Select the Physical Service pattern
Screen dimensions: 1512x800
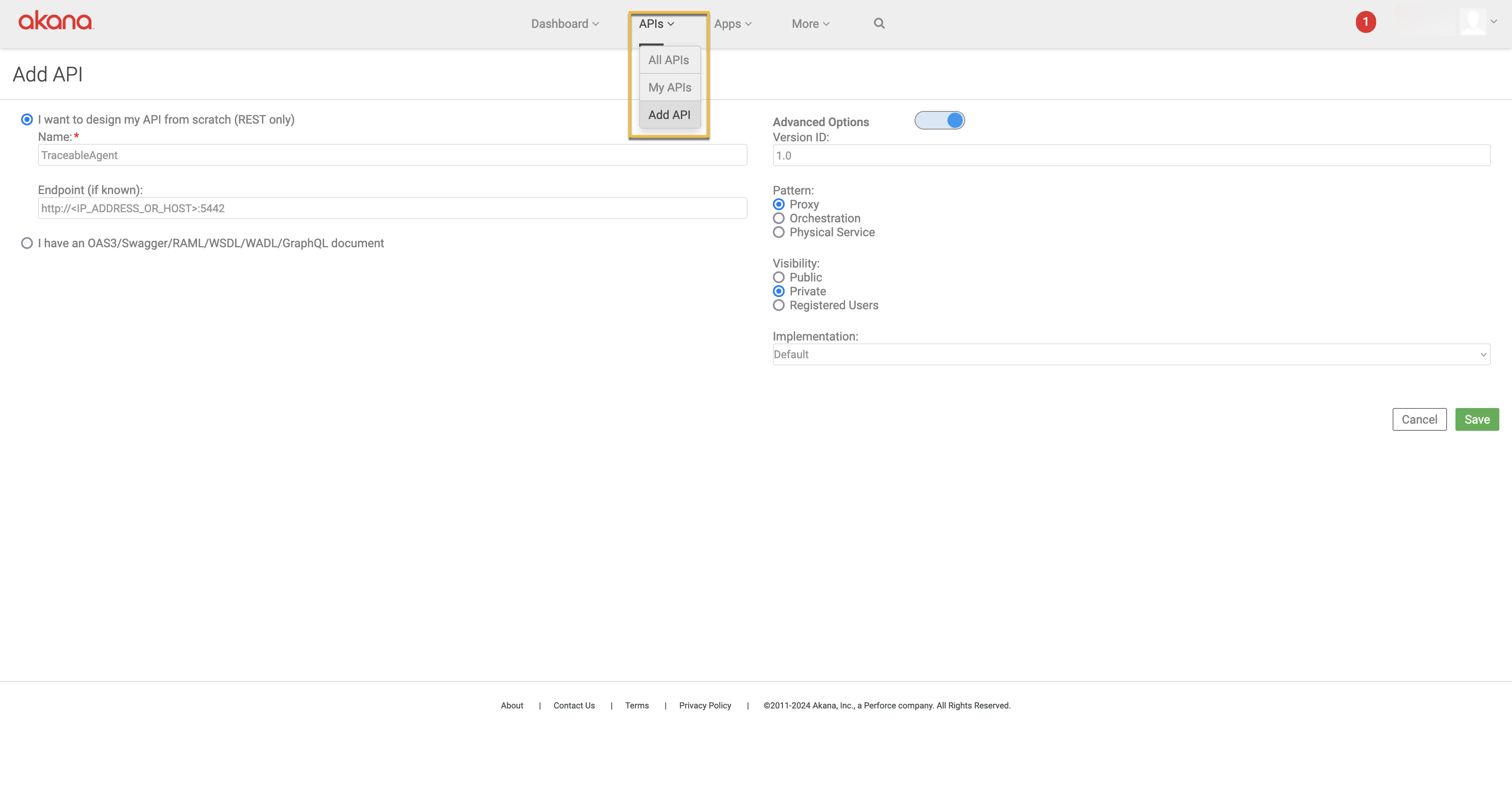point(778,232)
